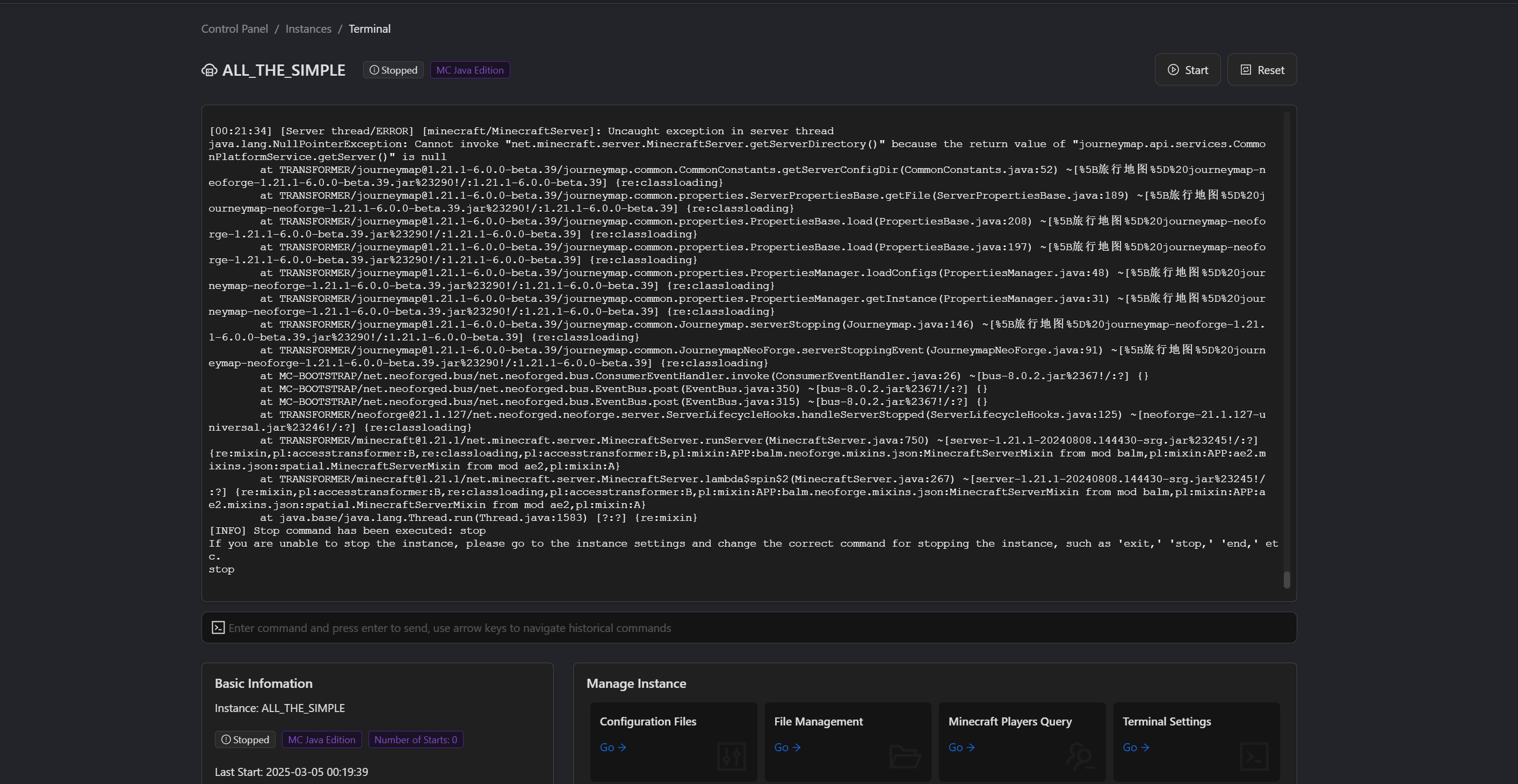Open Terminal Settings via Go link
The width and height of the screenshot is (1518, 784).
click(1136, 747)
